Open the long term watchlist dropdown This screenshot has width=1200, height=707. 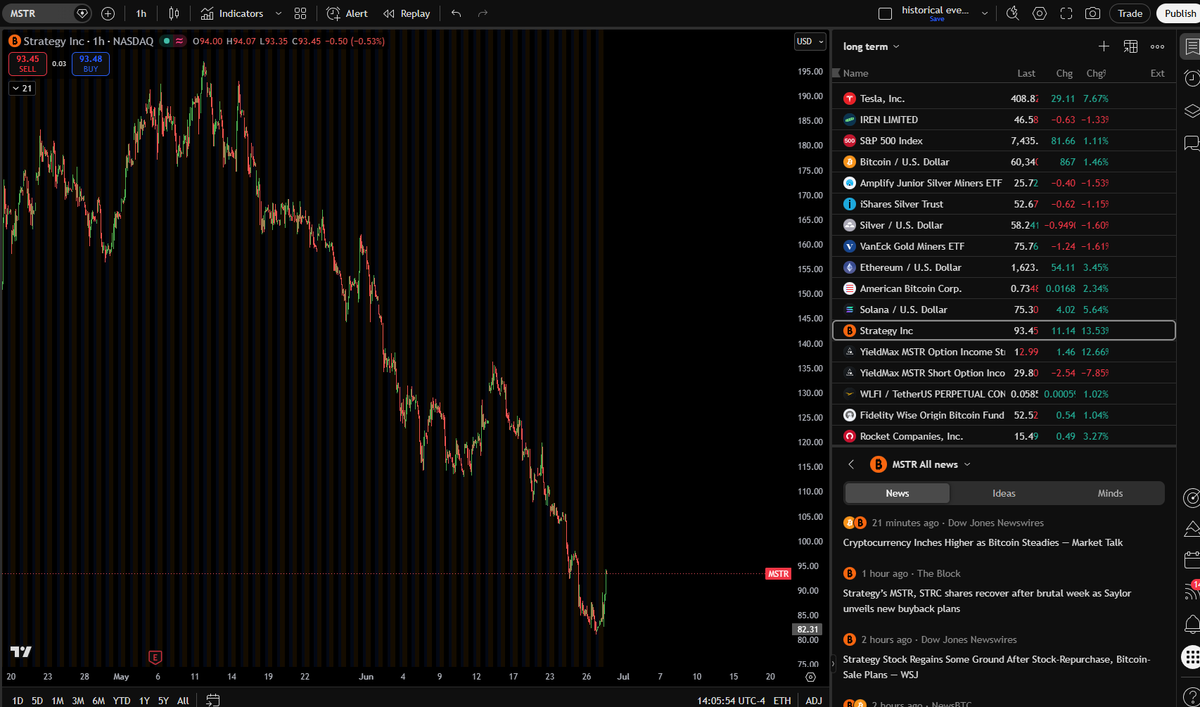pos(871,46)
